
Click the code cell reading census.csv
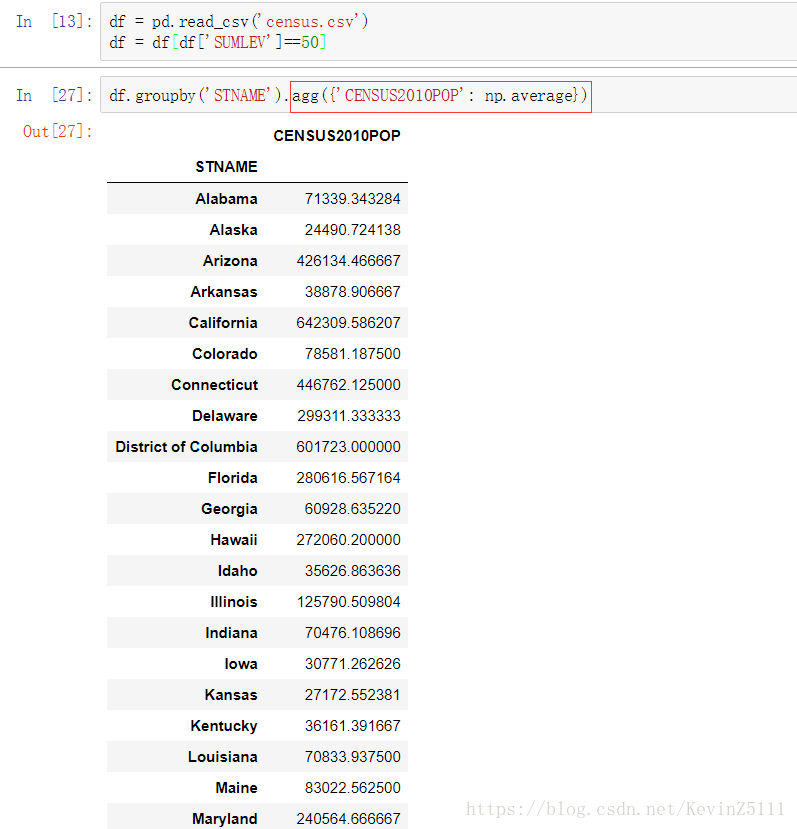point(448,32)
